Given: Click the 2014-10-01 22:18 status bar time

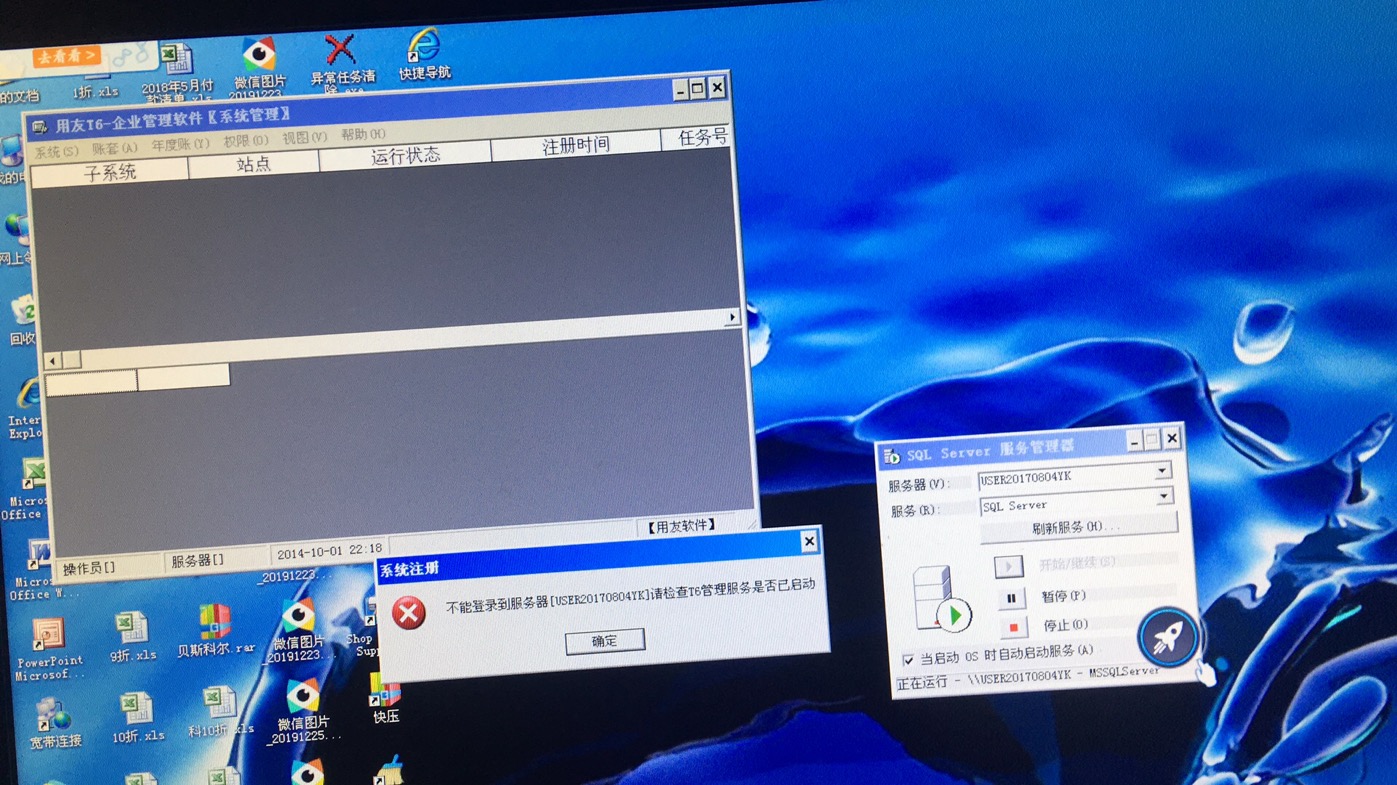Looking at the screenshot, I should click(329, 551).
